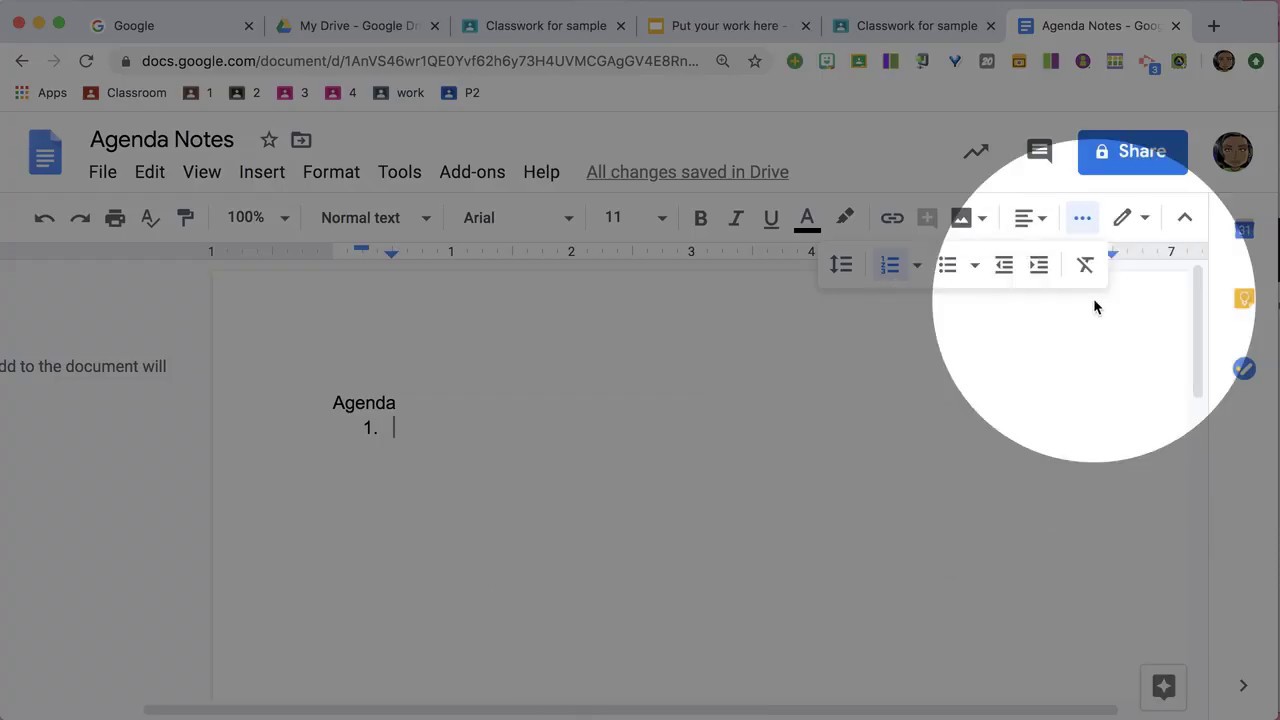Star the Agenda Notes document
This screenshot has width=1280, height=720.
[269, 140]
